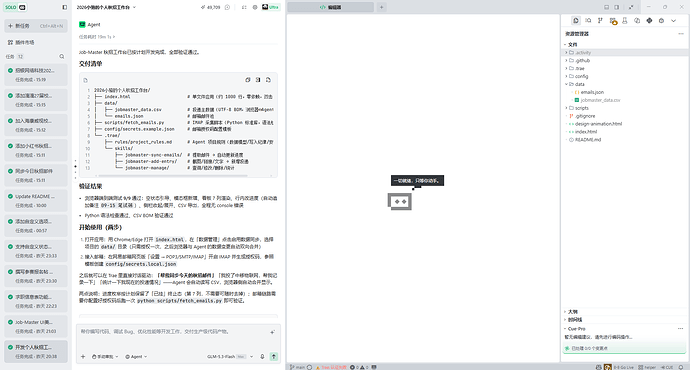
Task: Open the Search panel icon
Action: click(588, 21)
